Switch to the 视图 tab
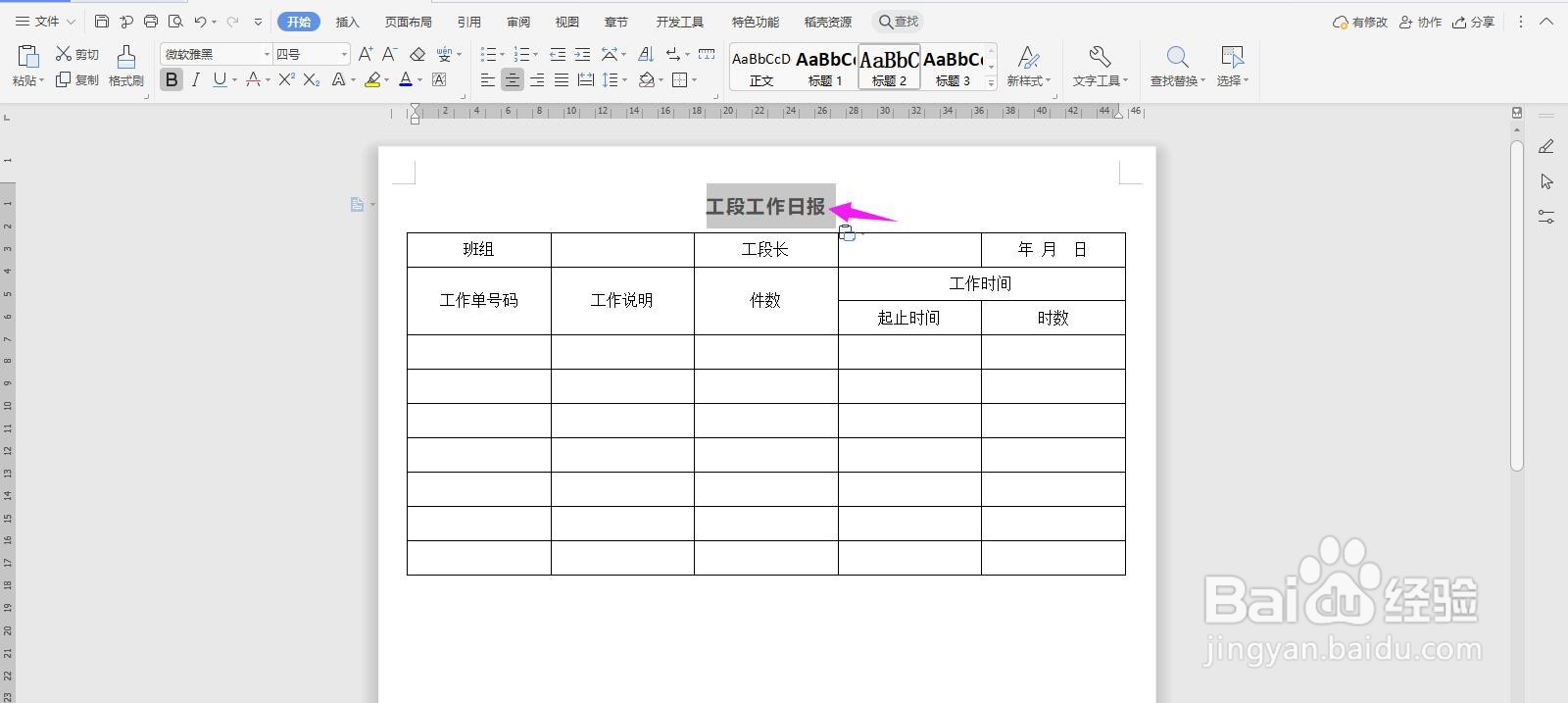 (566, 22)
